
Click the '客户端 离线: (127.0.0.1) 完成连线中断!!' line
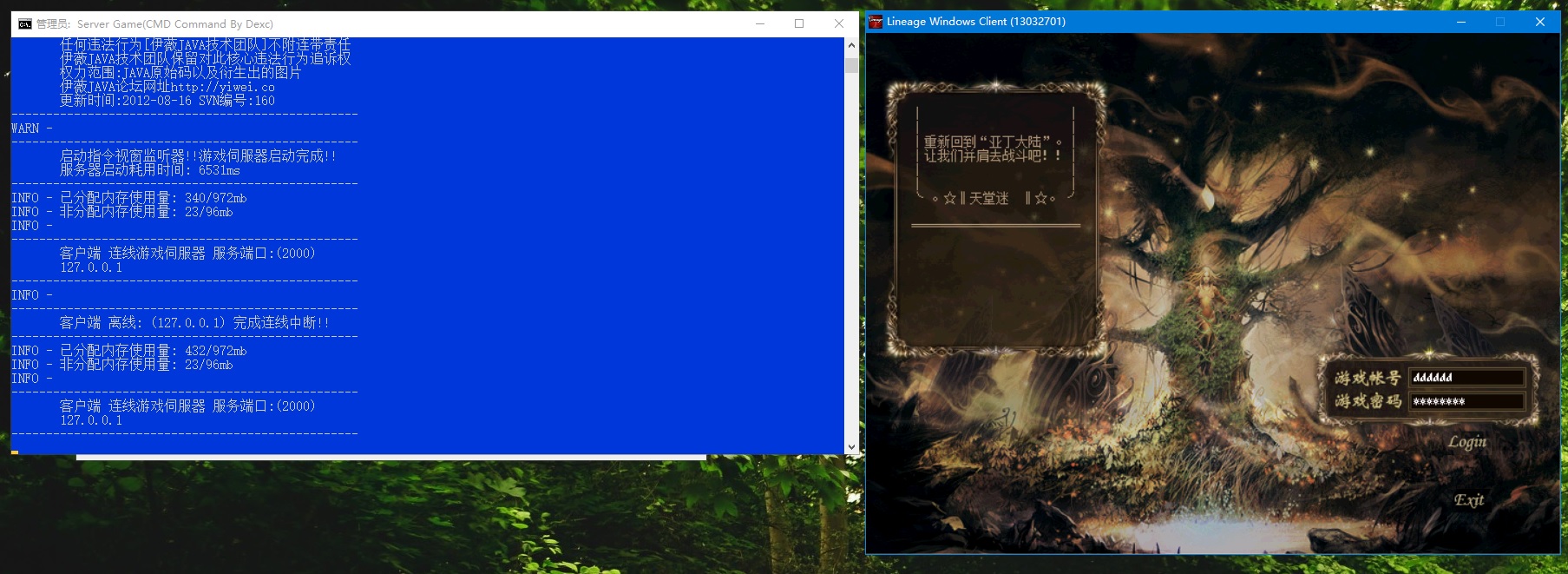tap(194, 323)
